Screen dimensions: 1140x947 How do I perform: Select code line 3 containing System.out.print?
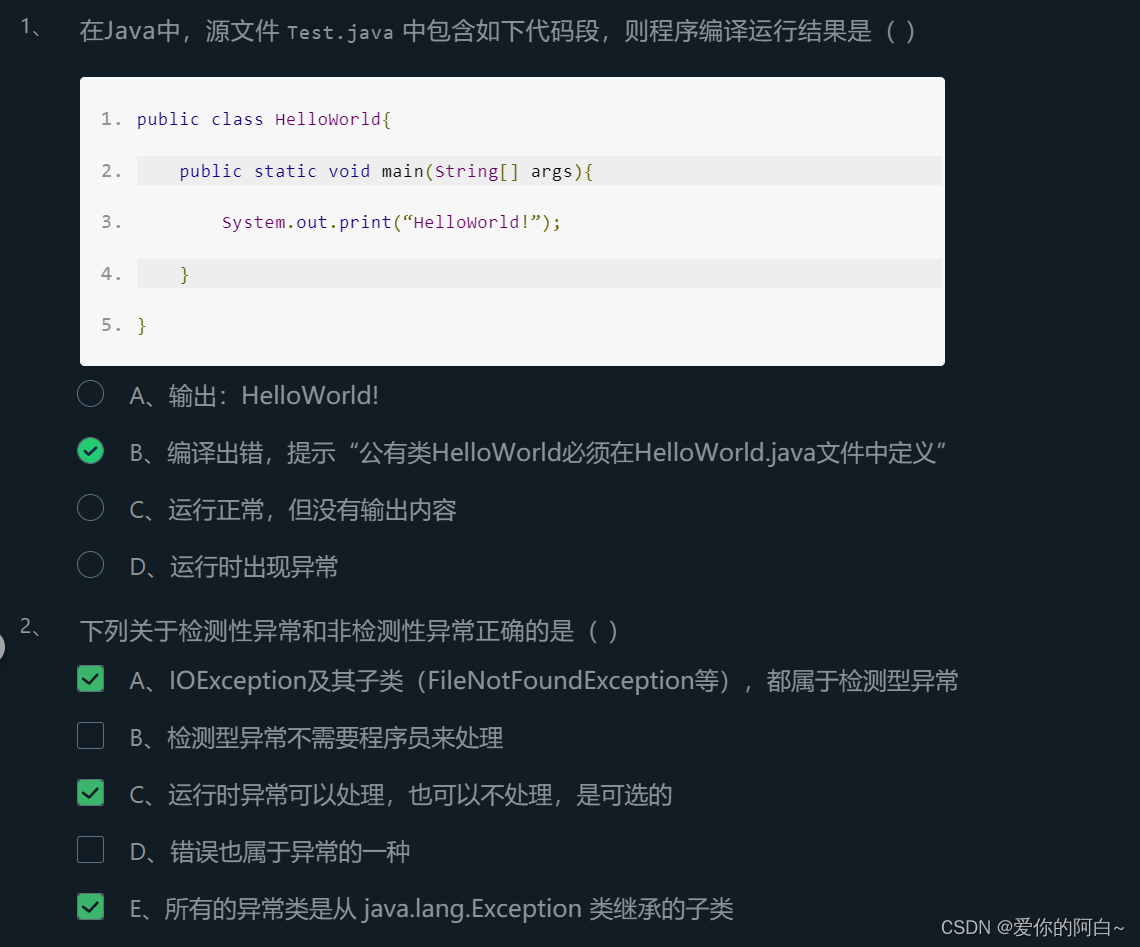[390, 222]
